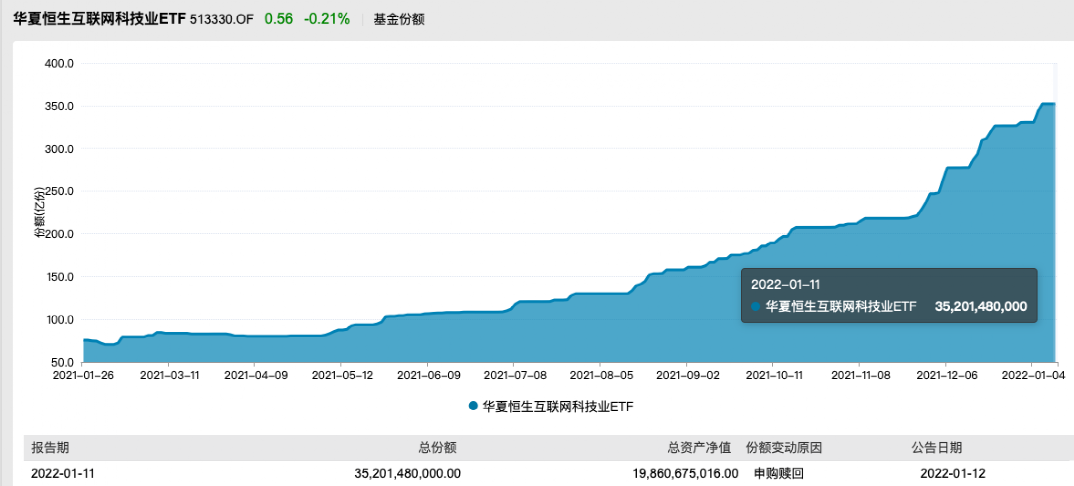Click x-axis label 2021-10-11
This screenshot has height=486, width=1074.
pyautogui.click(x=773, y=375)
